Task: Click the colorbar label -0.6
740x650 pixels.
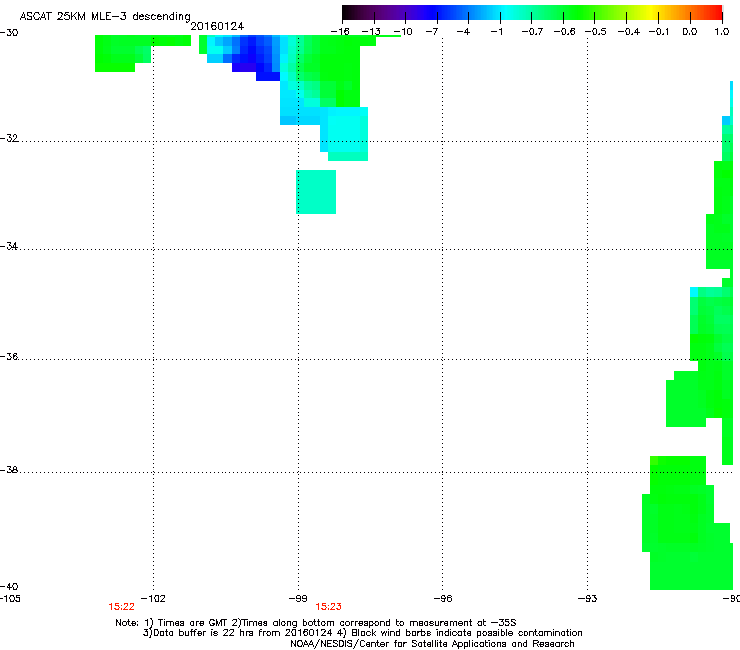Action: tap(564, 32)
